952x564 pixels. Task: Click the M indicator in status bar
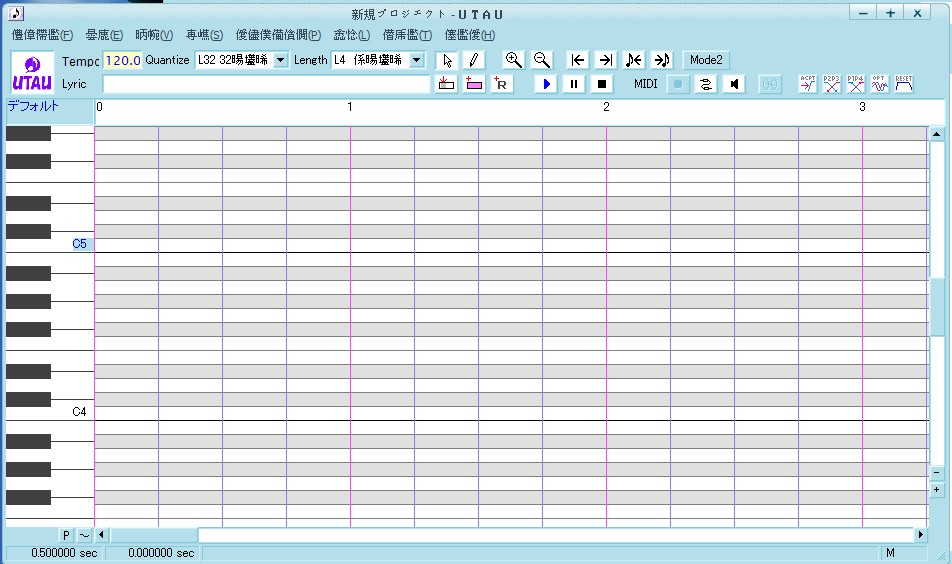[890, 552]
